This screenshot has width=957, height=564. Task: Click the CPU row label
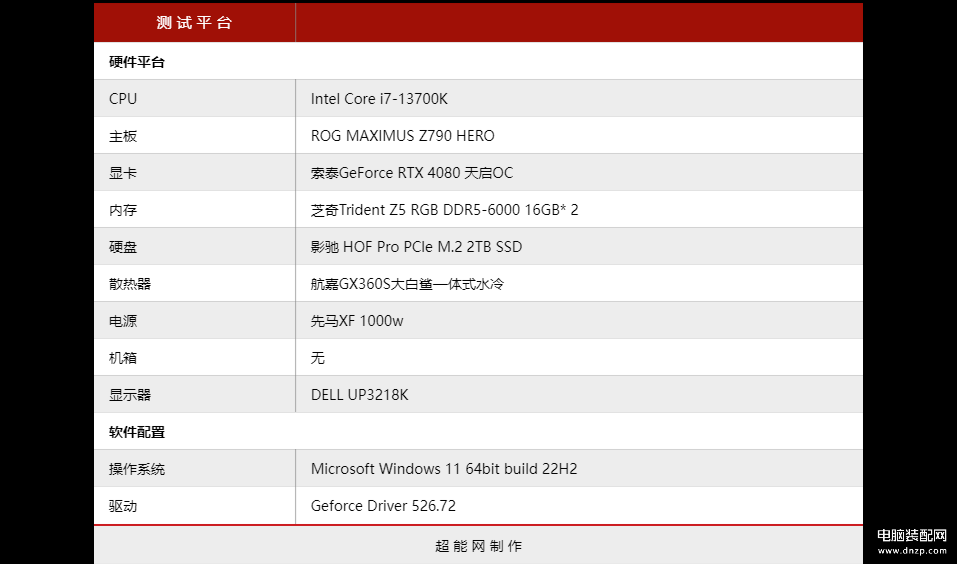[x=123, y=99]
